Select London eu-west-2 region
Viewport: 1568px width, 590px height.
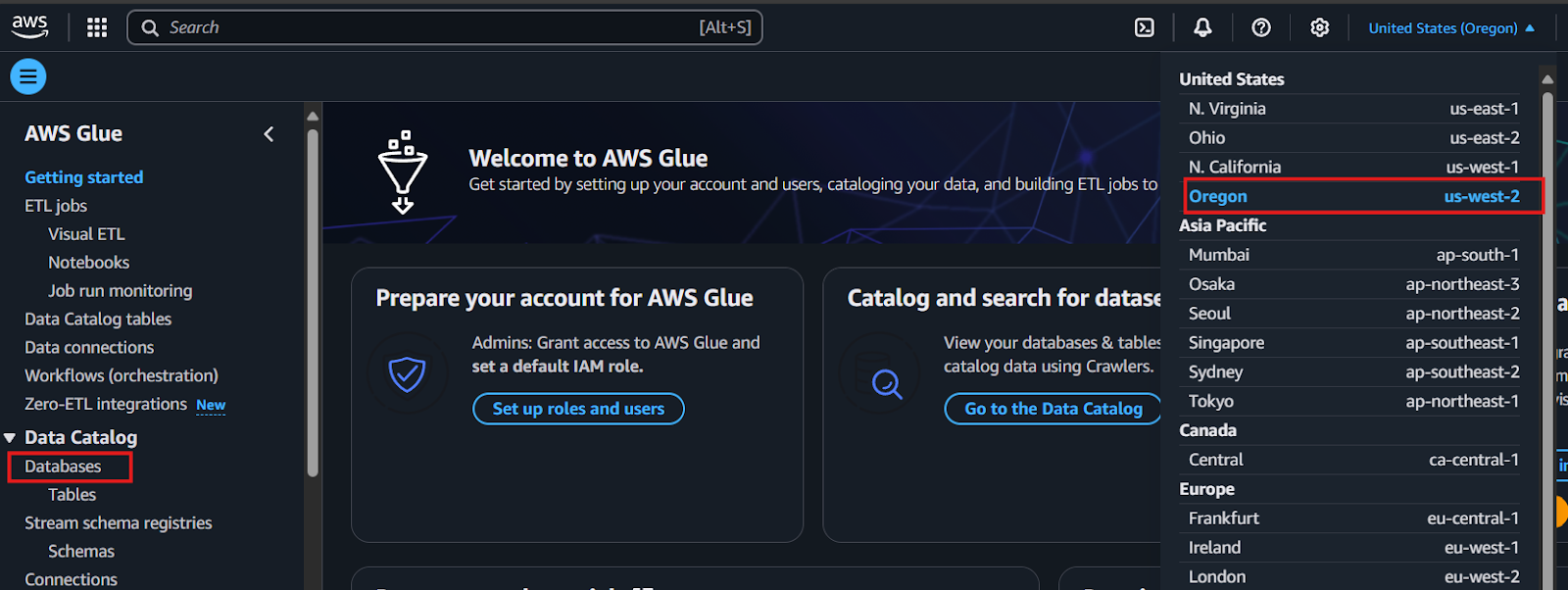click(x=1353, y=577)
